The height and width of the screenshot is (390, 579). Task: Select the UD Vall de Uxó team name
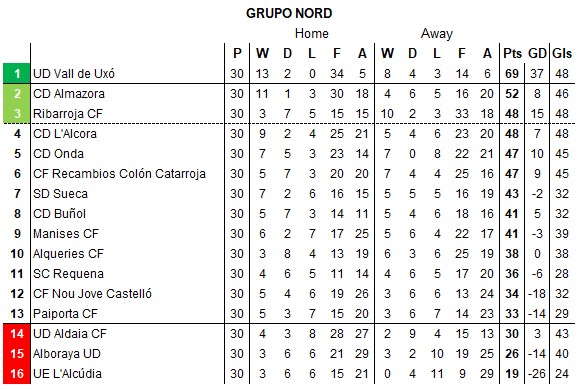click(x=74, y=73)
